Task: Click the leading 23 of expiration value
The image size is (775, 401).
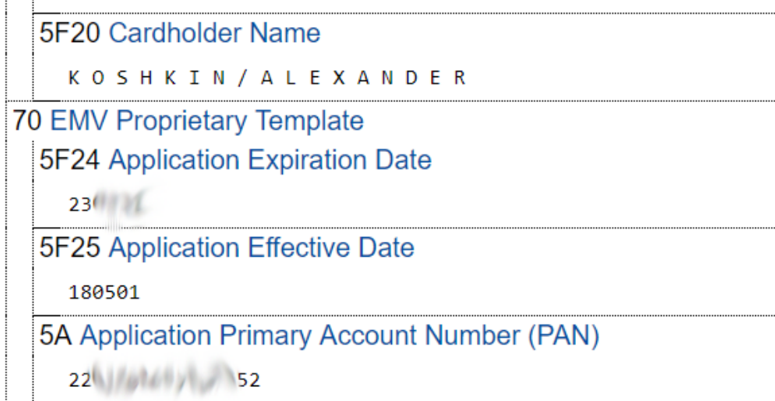Action: point(79,205)
